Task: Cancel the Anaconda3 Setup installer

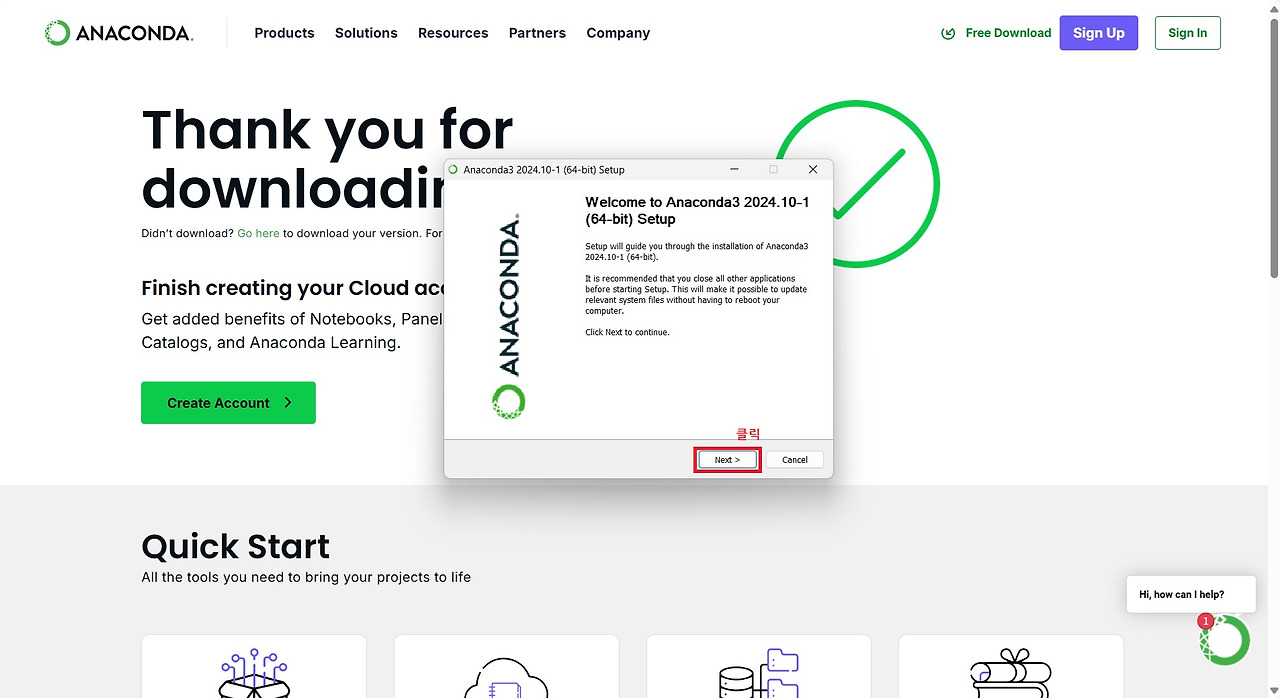Action: tap(795, 460)
